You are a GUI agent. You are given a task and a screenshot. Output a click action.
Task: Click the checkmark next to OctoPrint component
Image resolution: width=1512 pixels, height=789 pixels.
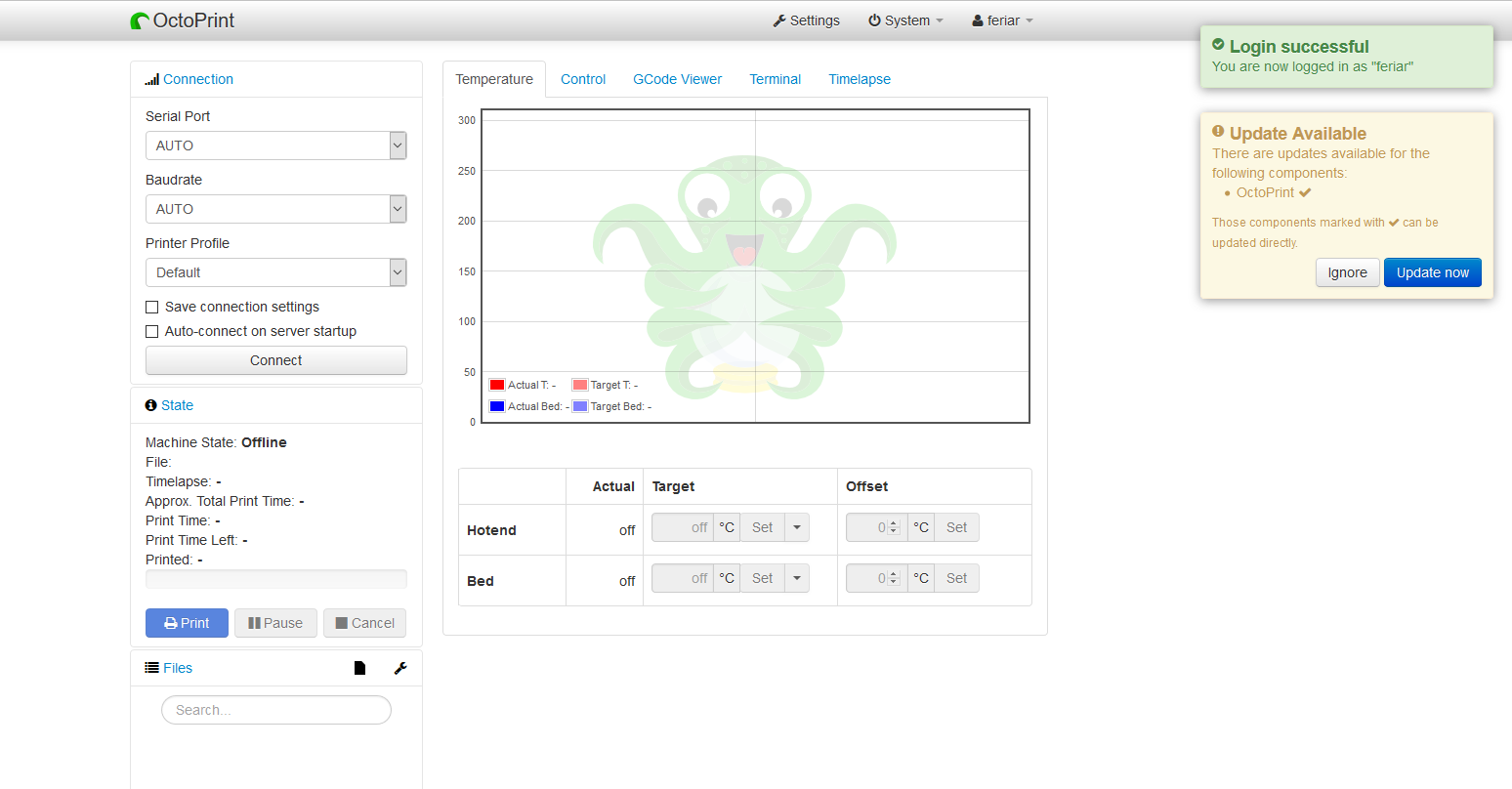pyautogui.click(x=1305, y=193)
